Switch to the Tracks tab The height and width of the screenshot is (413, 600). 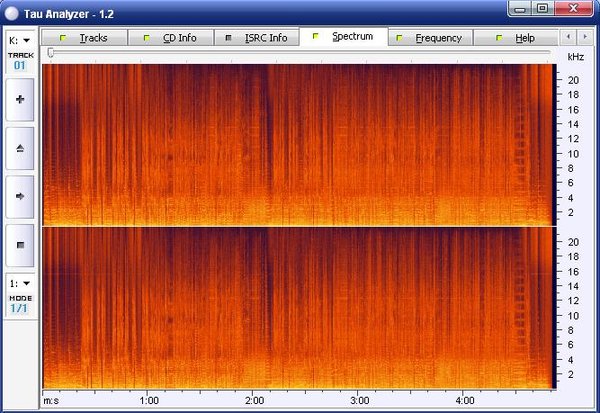coord(84,38)
